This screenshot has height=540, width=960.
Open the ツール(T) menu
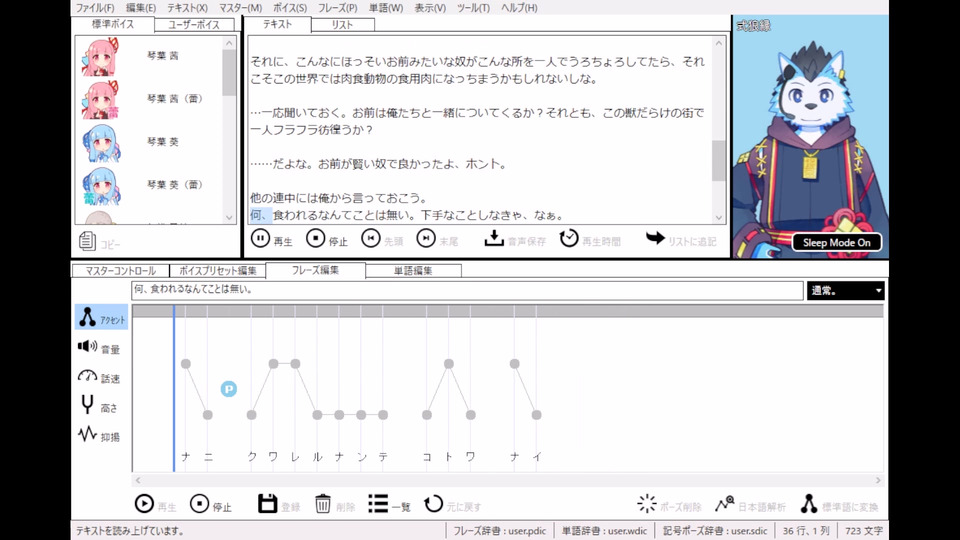click(473, 8)
